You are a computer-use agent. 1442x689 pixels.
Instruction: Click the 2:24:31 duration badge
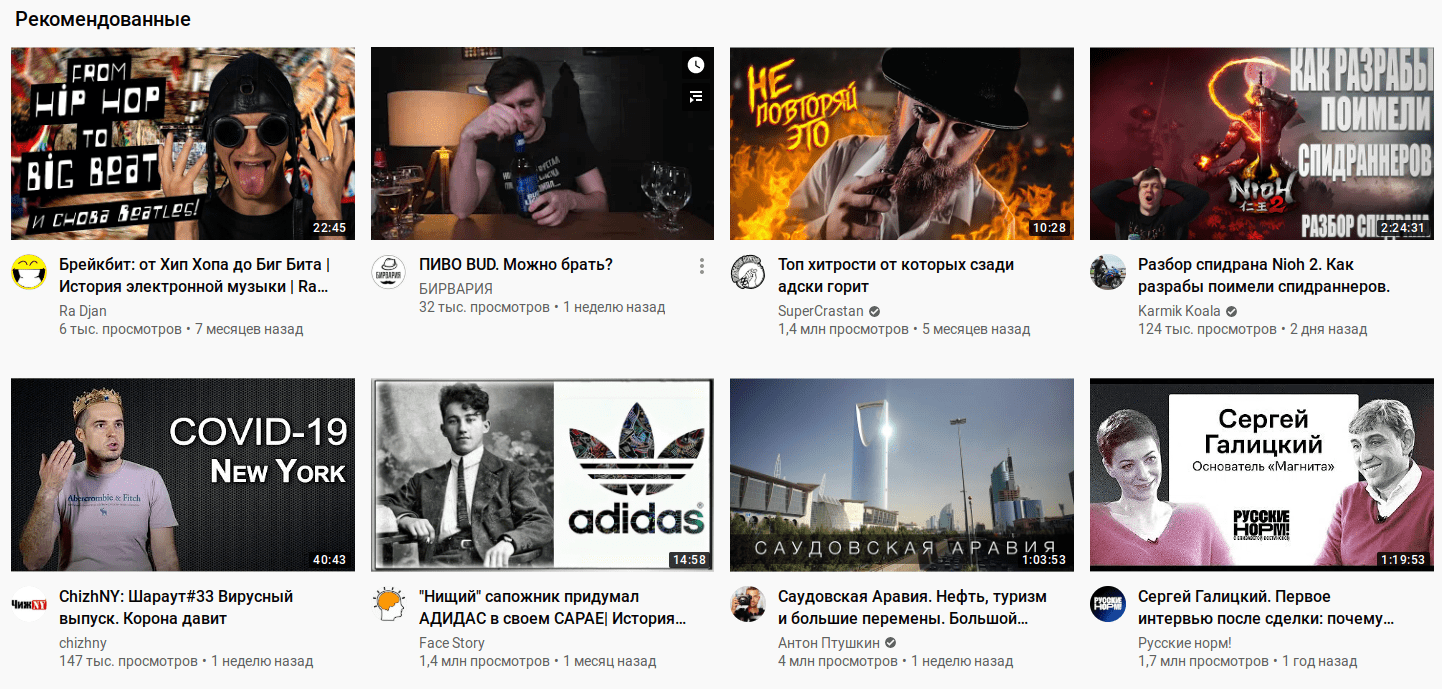pyautogui.click(x=1402, y=227)
